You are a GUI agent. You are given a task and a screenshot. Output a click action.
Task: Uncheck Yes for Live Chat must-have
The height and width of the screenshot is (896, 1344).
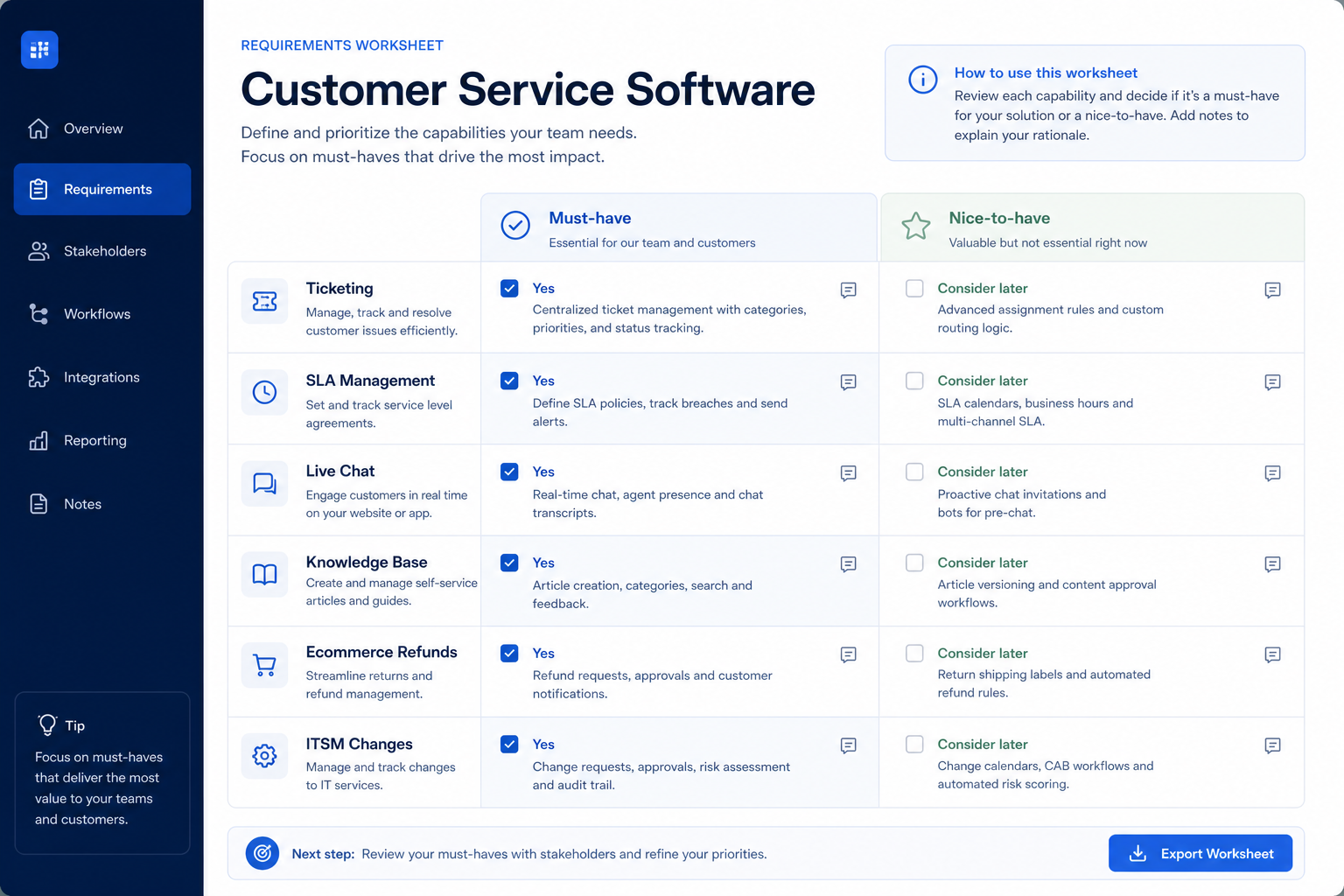tap(509, 472)
